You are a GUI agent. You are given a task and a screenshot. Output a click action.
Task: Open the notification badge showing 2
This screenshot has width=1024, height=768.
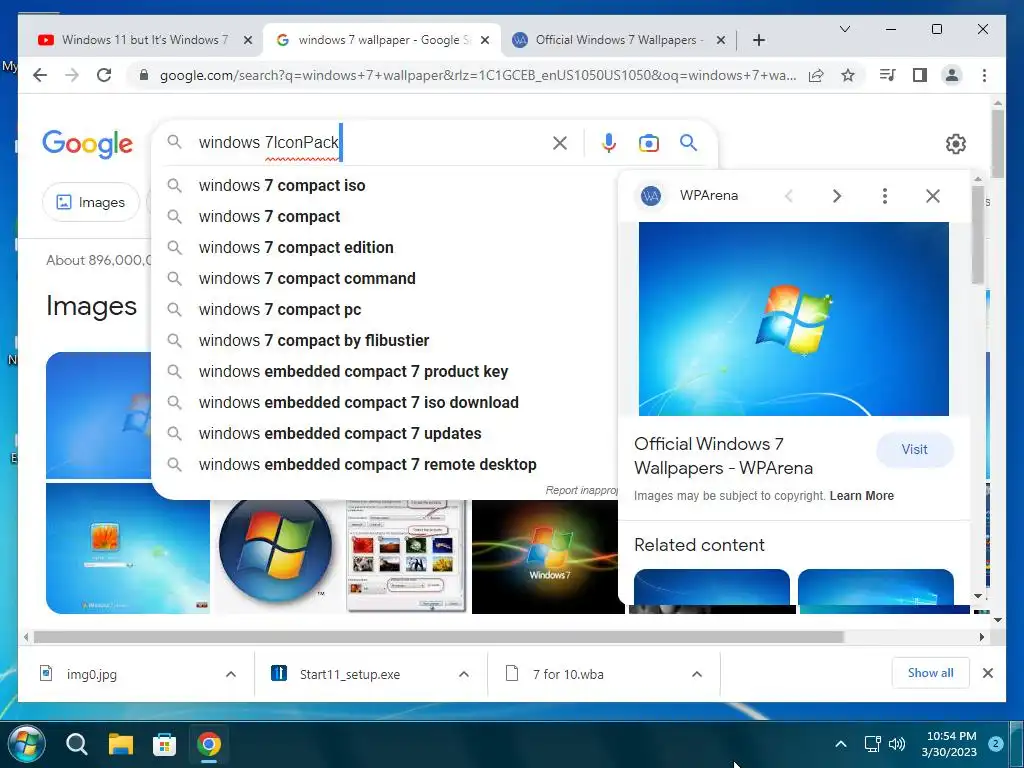(x=995, y=744)
